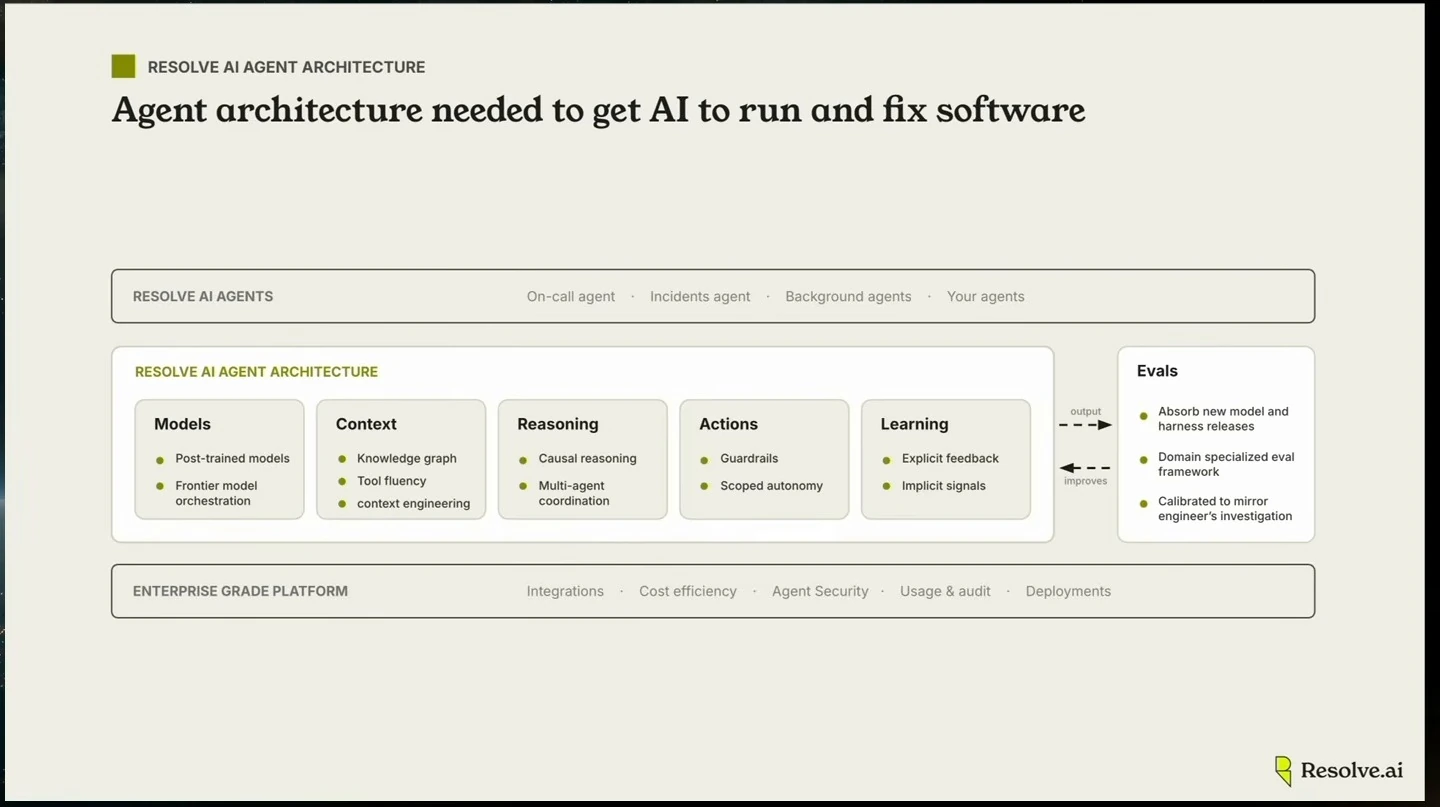Click 'Background agents'

(848, 296)
